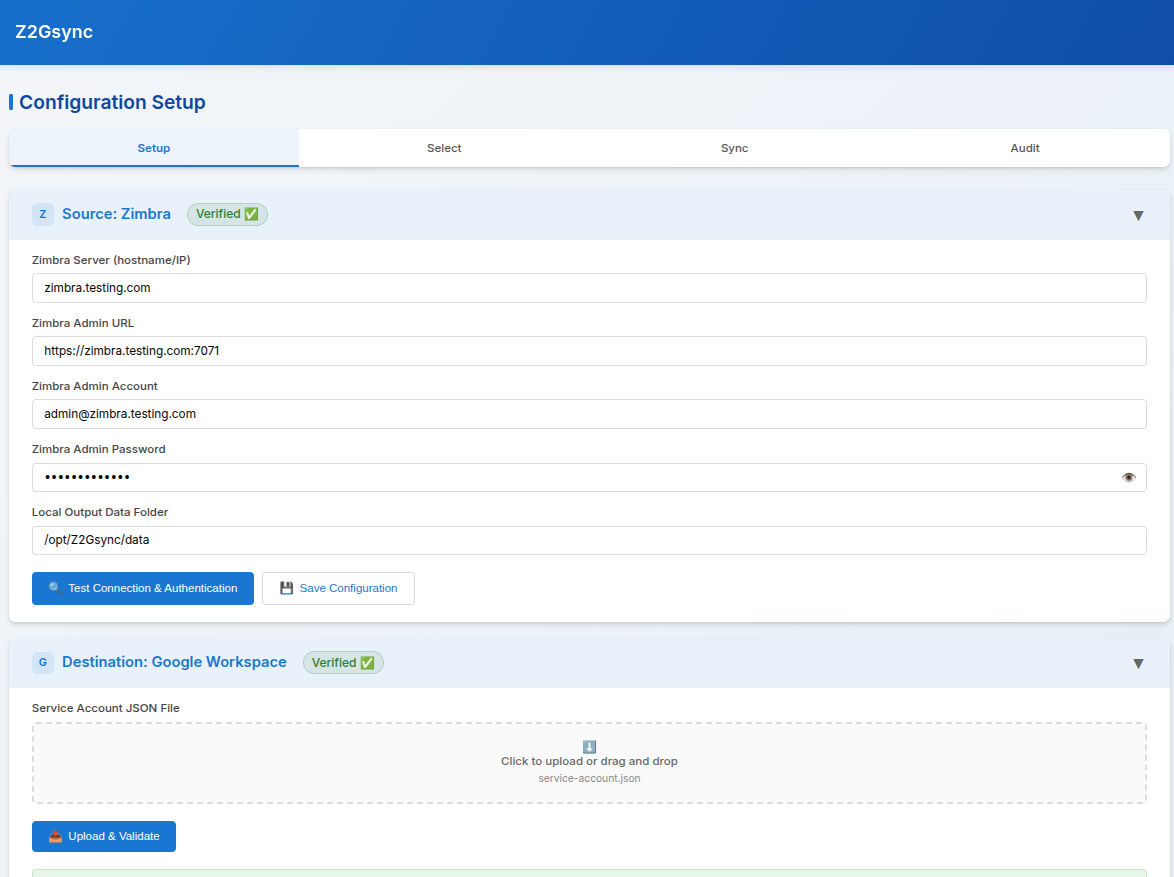The image size is (1174, 877).
Task: Click the checkmark in Google Workspace Verified badge
Action: pos(368,662)
